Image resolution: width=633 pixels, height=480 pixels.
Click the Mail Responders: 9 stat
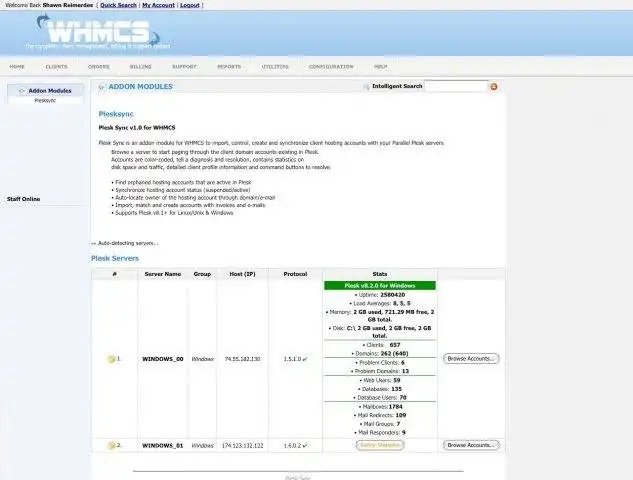(380, 433)
